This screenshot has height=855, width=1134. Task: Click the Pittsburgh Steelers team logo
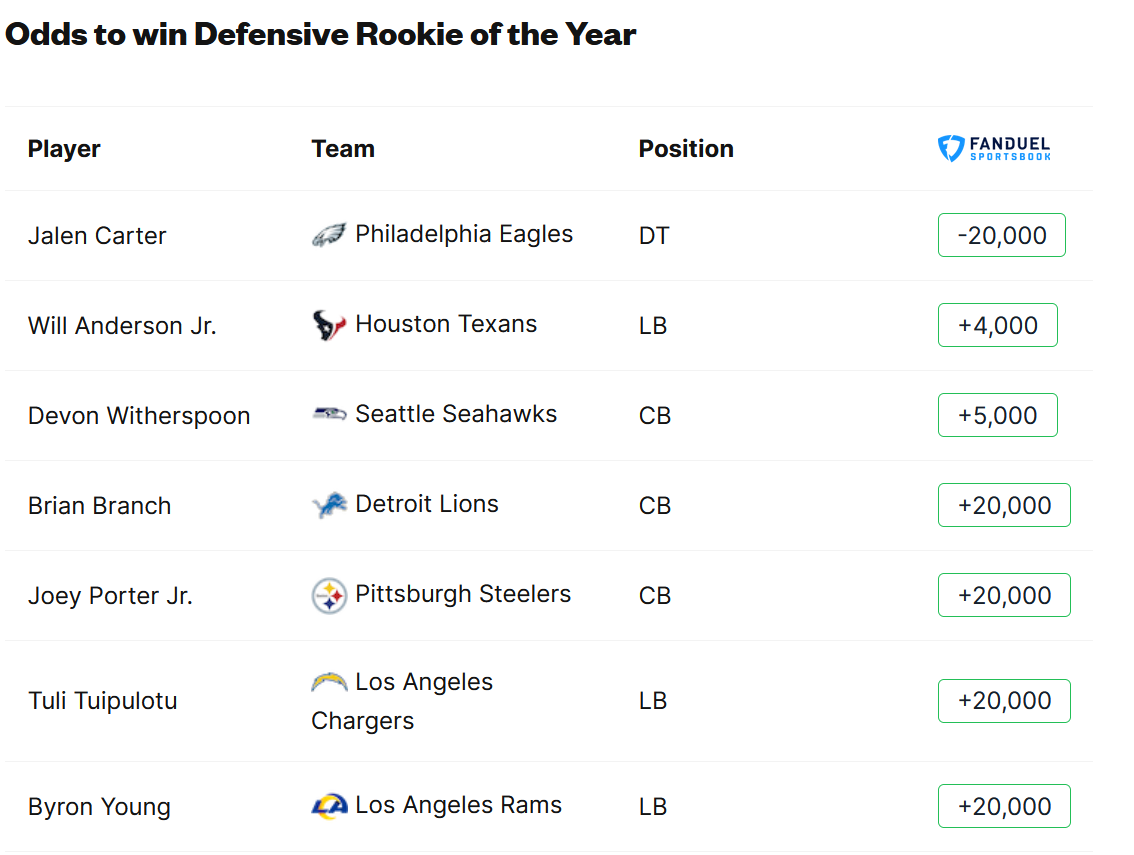tap(329, 595)
